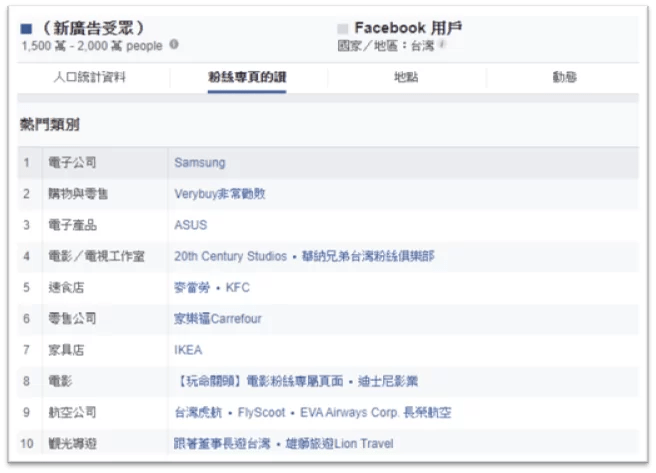Click the 【玩命關頭】電影粉絲專屬頁面 link
The image size is (656, 473).
click(x=259, y=381)
